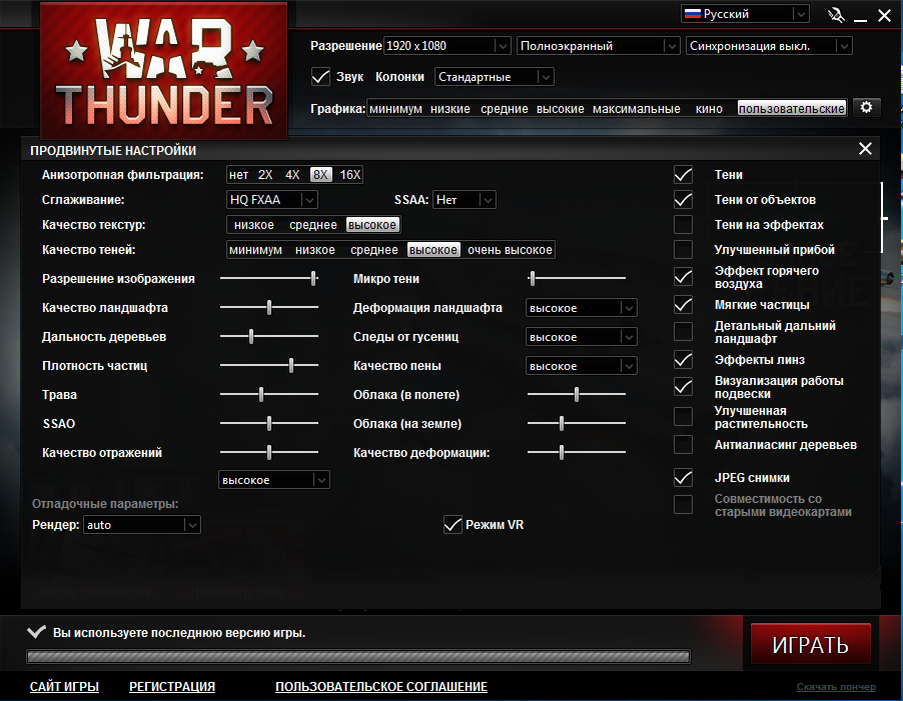The width and height of the screenshot is (903, 701).
Task: Click the Качество ландшафта slider
Action: [x=269, y=307]
